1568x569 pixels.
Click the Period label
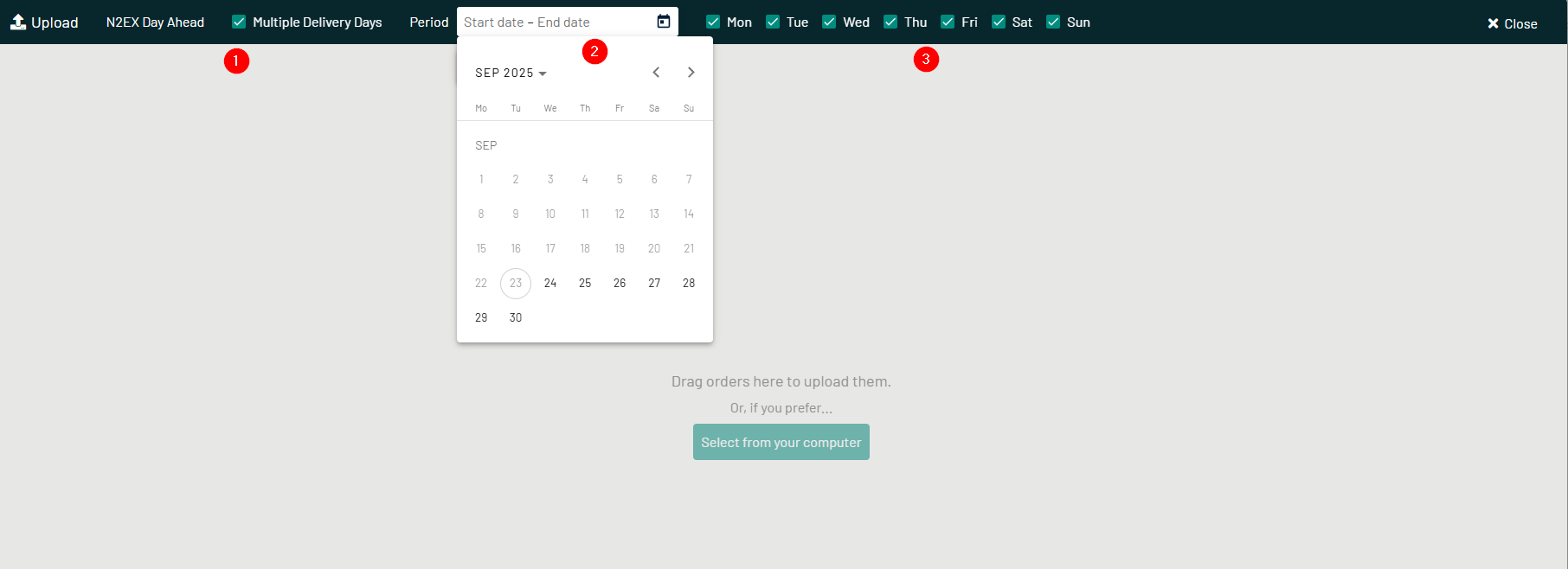pyautogui.click(x=429, y=22)
